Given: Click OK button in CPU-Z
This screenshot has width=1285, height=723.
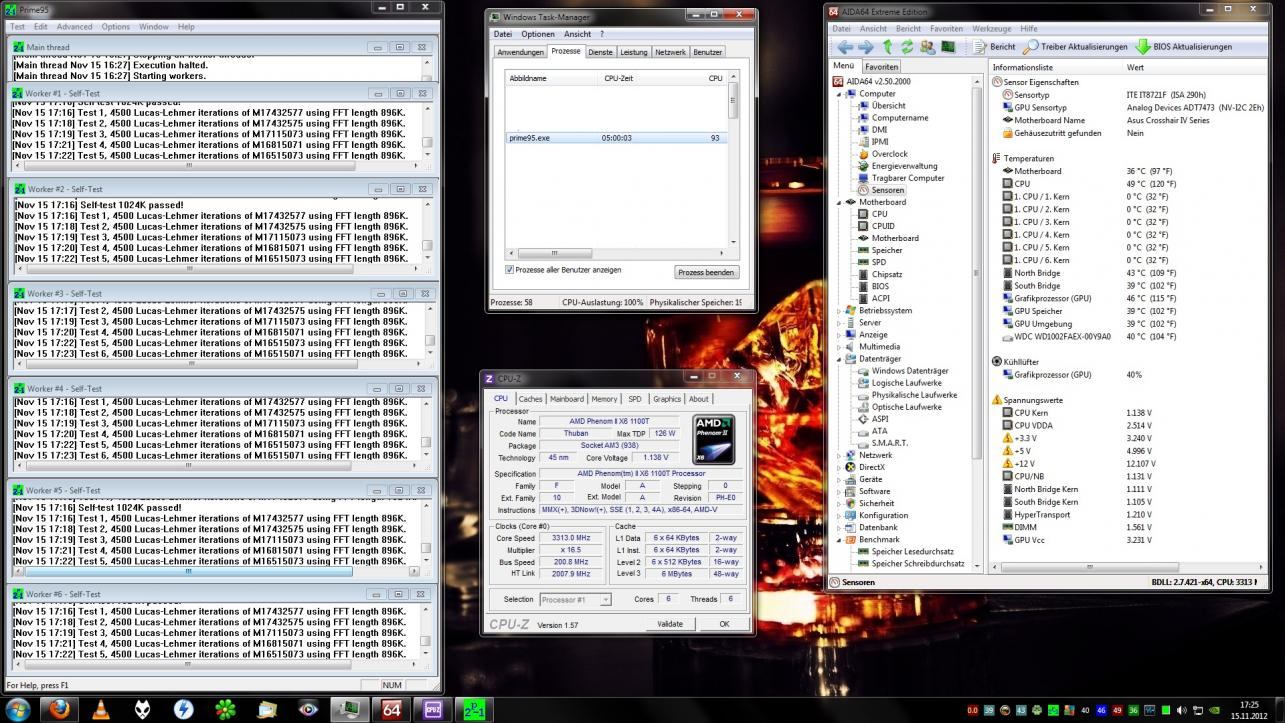Looking at the screenshot, I should (724, 624).
